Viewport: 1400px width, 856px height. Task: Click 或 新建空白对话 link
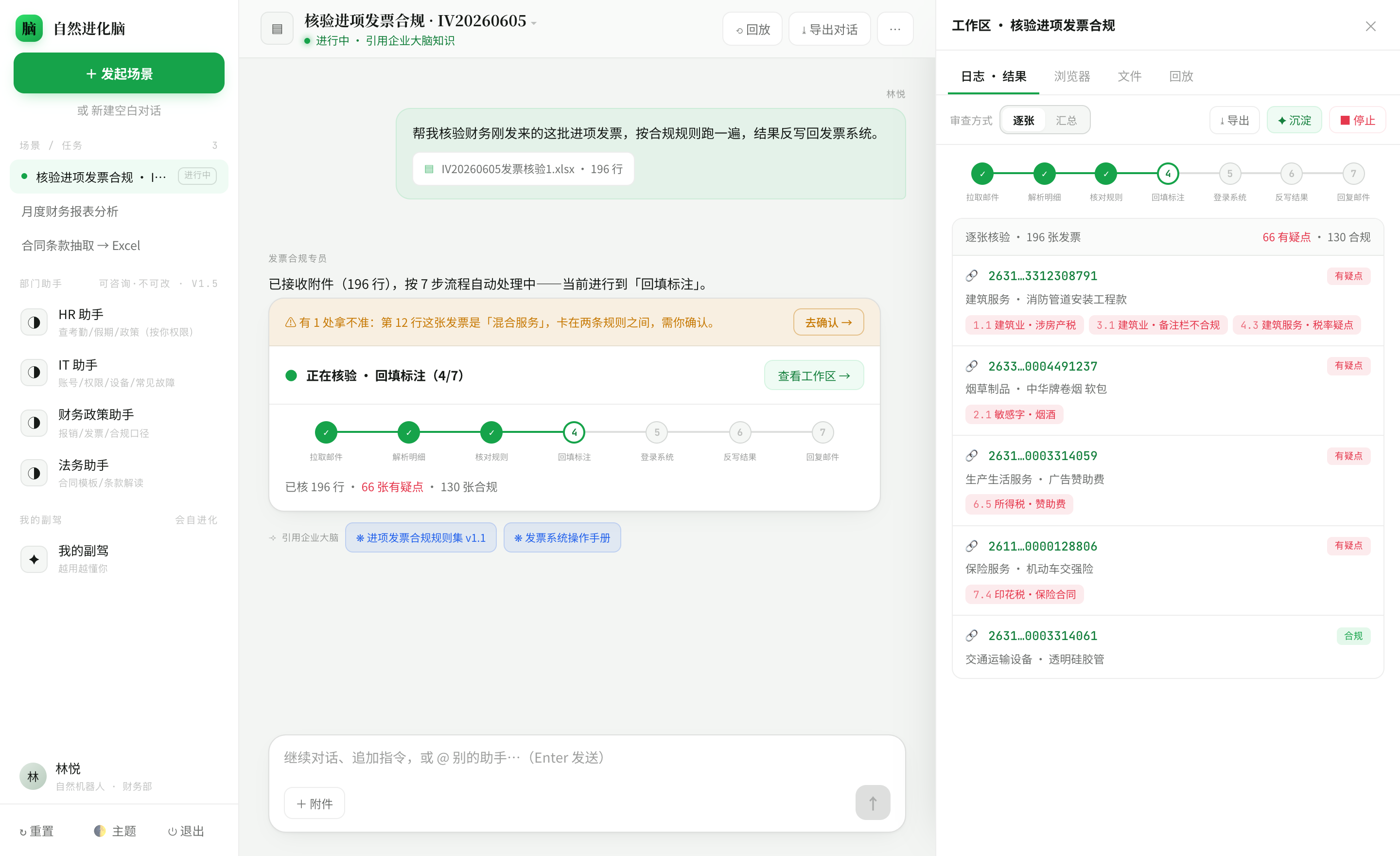(119, 110)
